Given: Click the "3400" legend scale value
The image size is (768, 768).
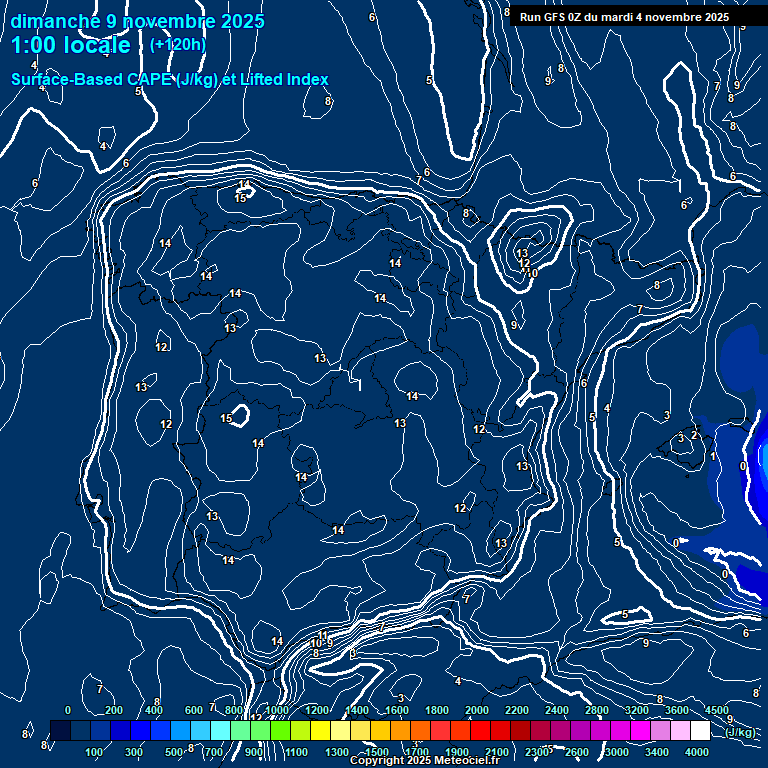Looking at the screenshot, I should 657,752.
